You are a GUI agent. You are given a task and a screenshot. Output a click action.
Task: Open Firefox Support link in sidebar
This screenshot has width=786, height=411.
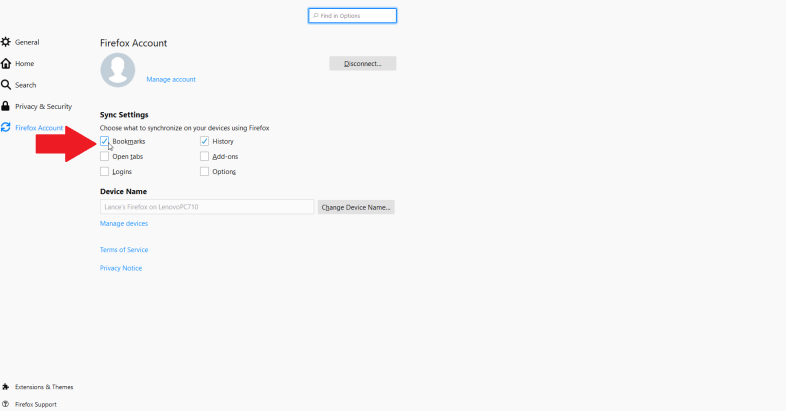tap(36, 404)
